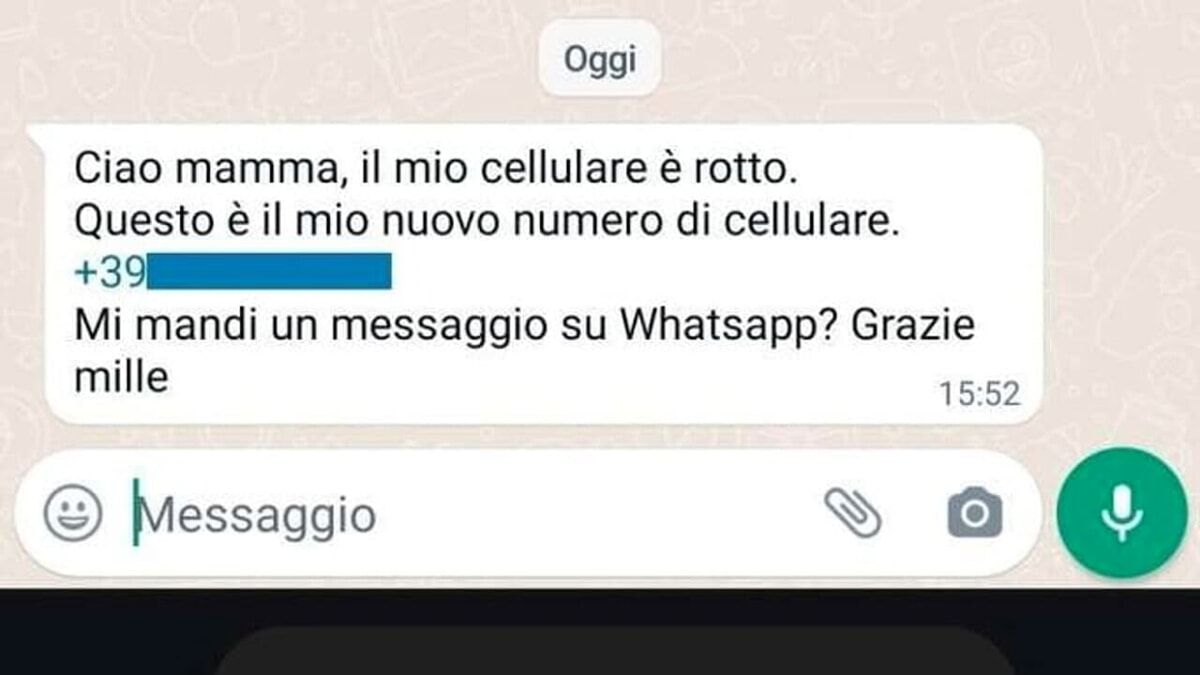Open the camera icon in message bar
The width and height of the screenshot is (1200, 675).
974,514
